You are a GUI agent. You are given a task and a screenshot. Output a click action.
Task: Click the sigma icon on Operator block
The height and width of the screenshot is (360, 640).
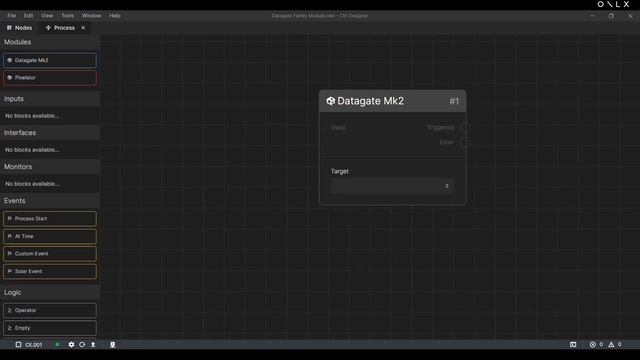pos(9,310)
